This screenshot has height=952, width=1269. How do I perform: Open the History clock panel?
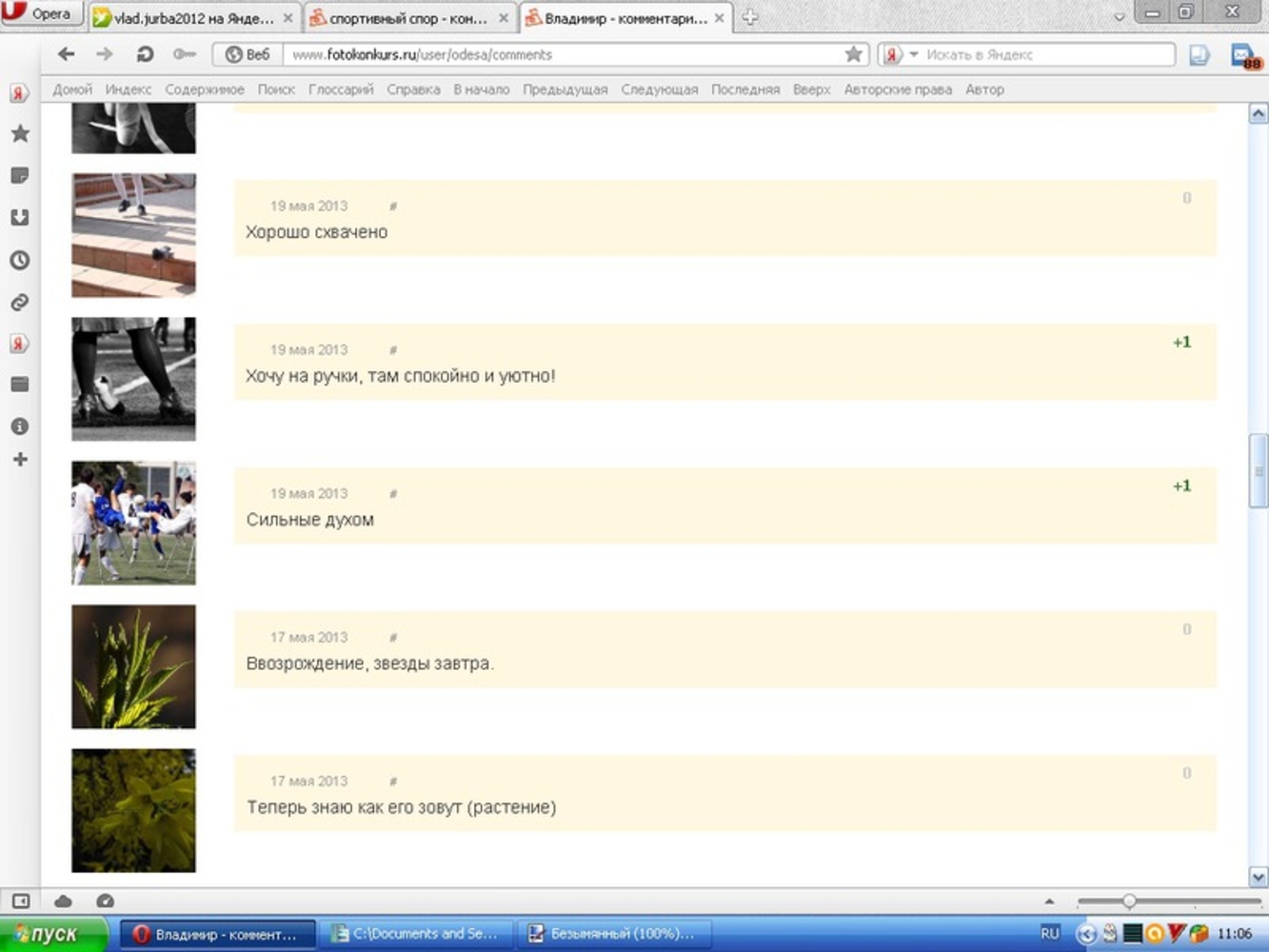[x=20, y=260]
